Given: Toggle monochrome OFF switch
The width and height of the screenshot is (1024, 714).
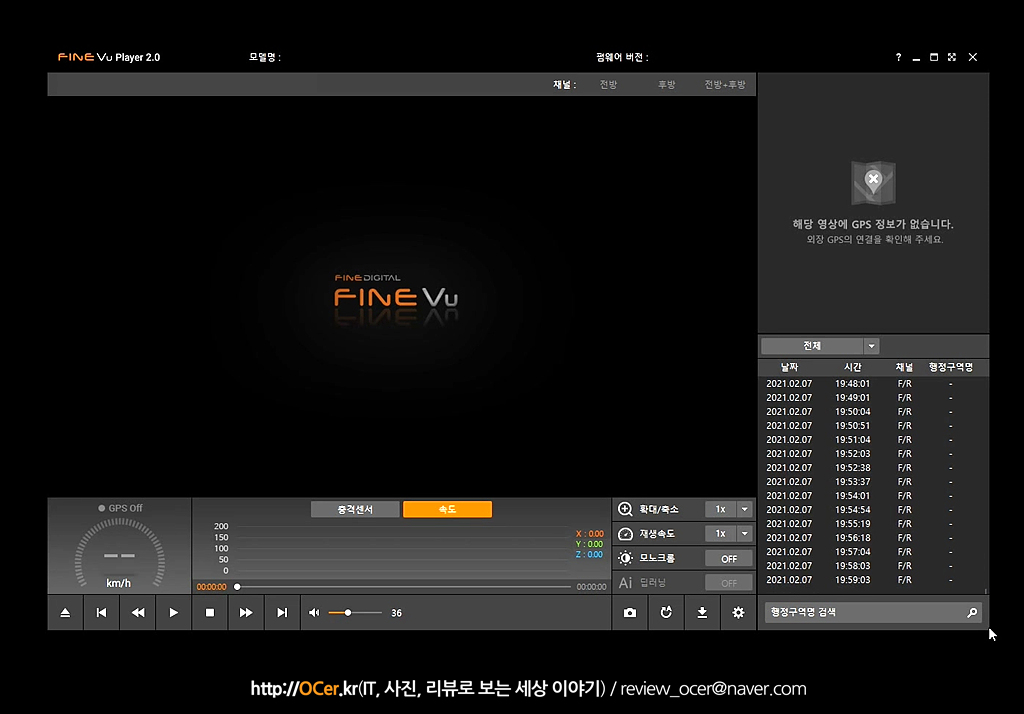Looking at the screenshot, I should pos(729,559).
